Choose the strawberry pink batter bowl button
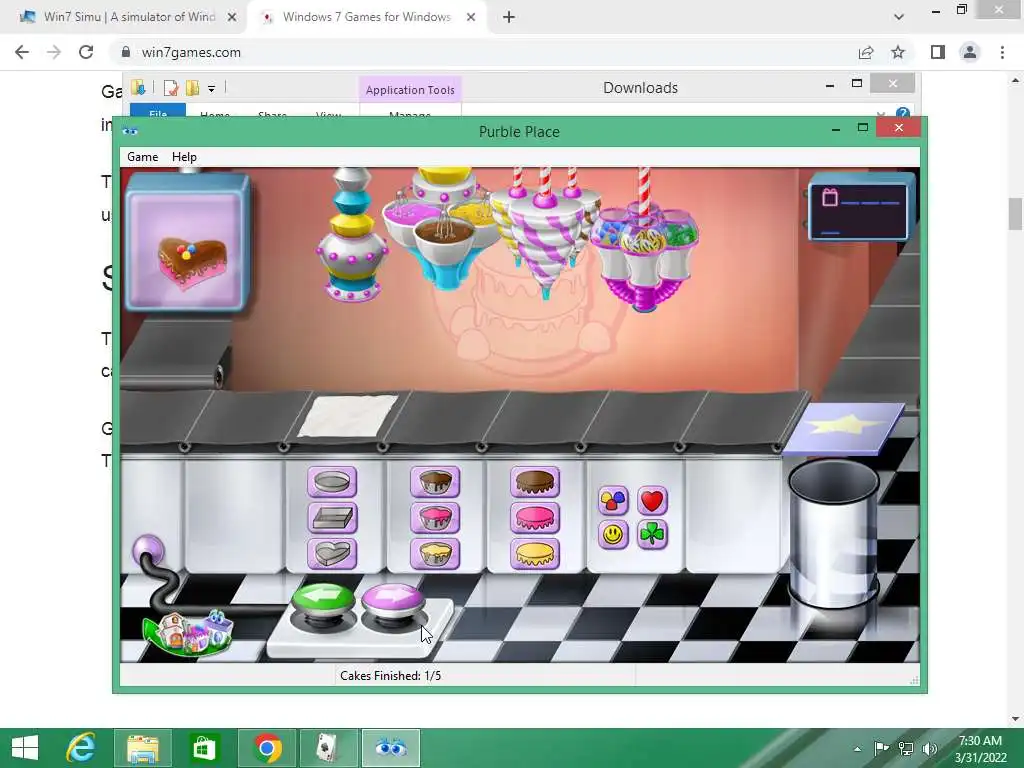The height and width of the screenshot is (768, 1024). tap(435, 518)
